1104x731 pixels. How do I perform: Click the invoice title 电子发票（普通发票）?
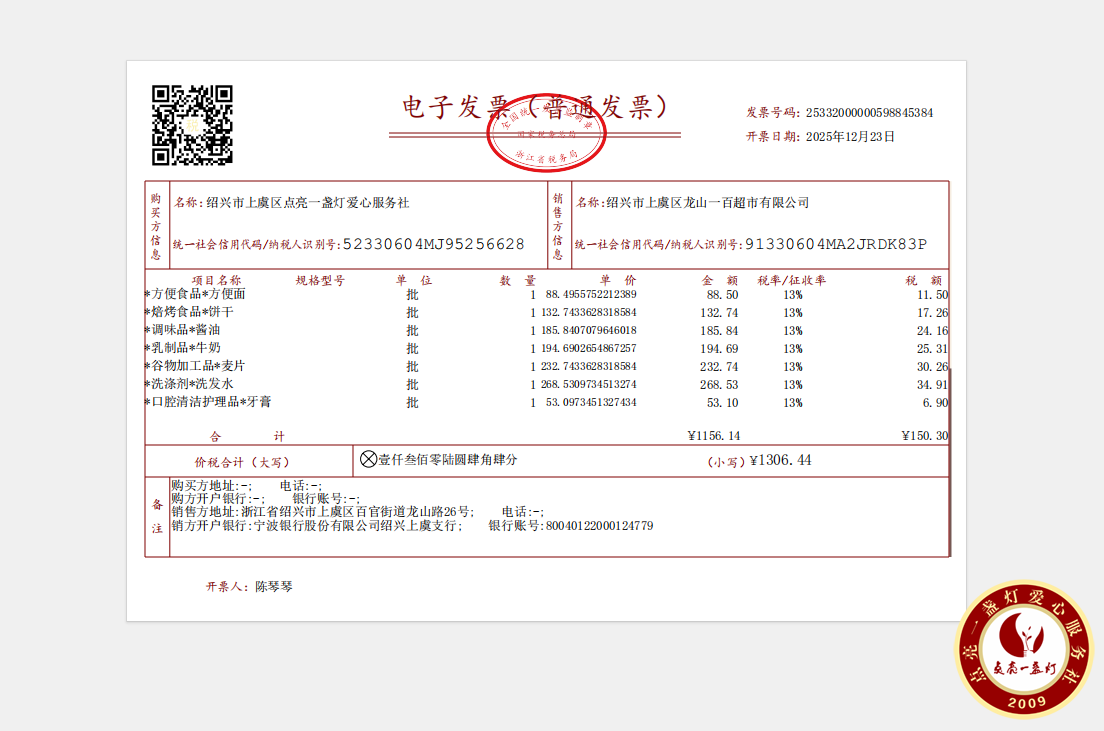(534, 106)
